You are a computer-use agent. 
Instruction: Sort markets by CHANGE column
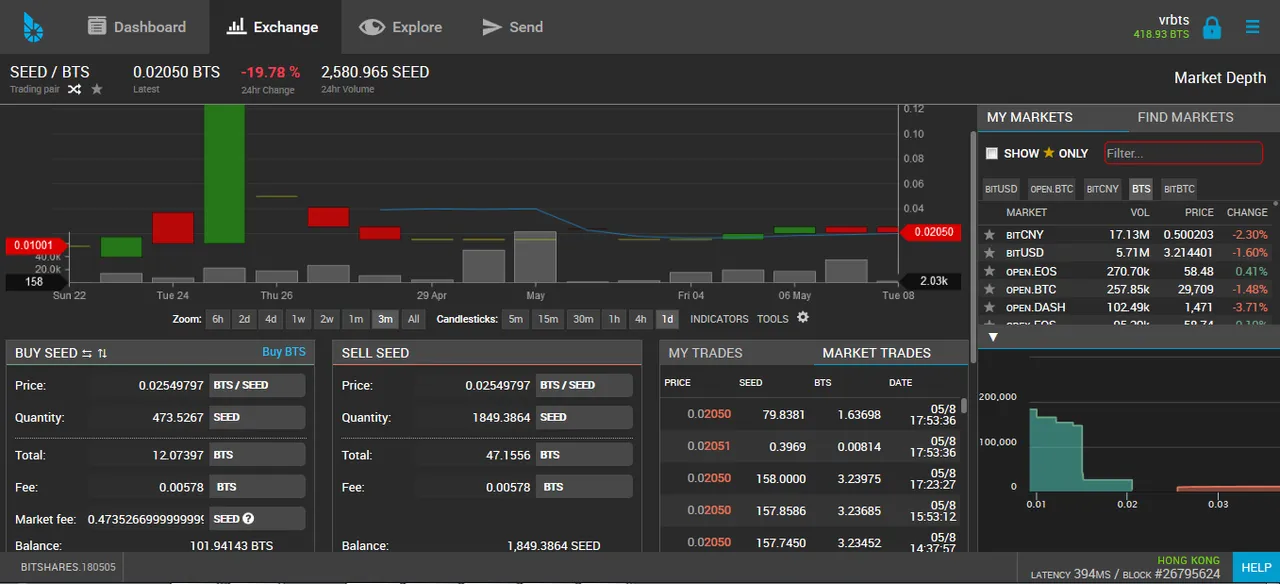[x=1247, y=212]
